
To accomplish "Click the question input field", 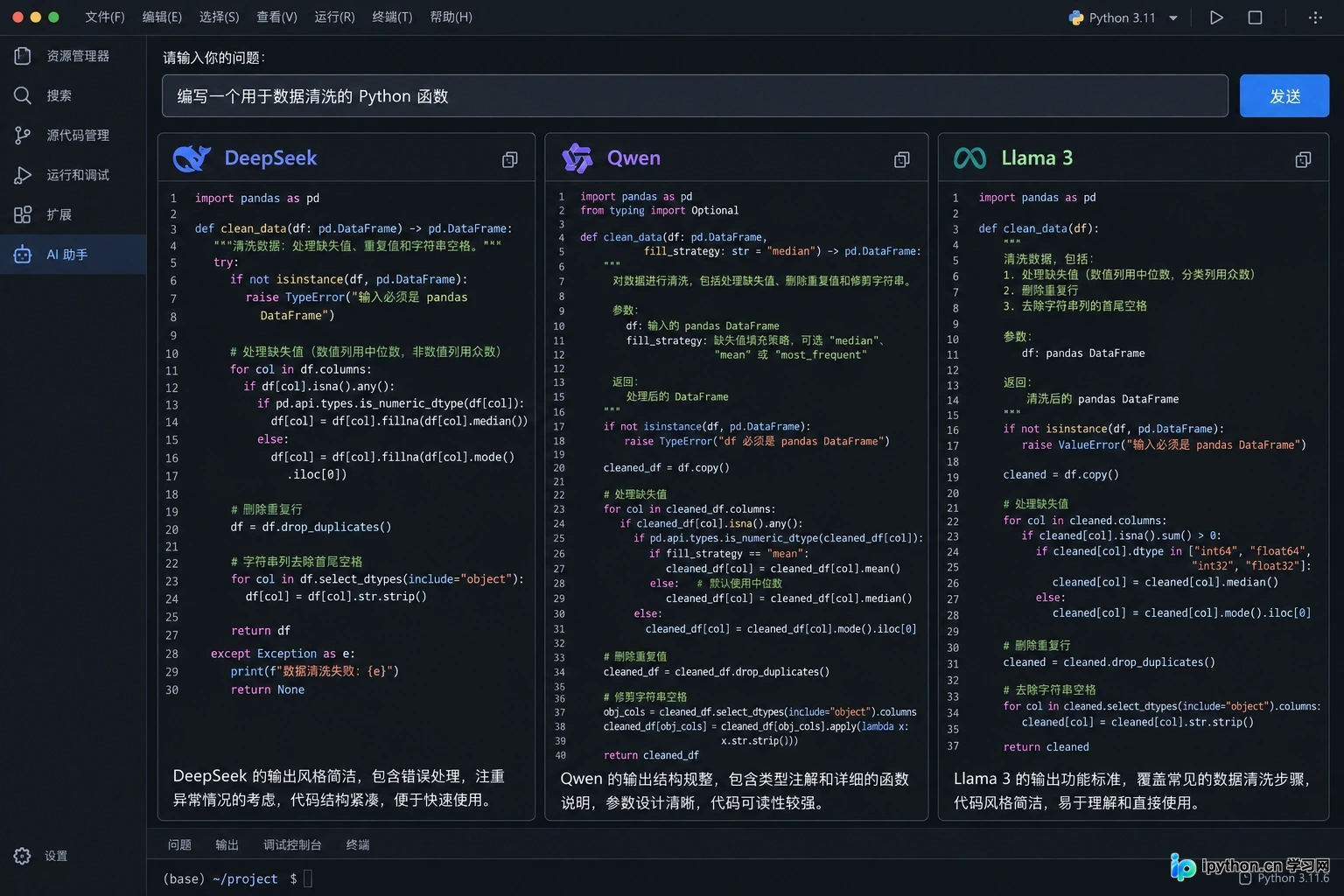I will tap(695, 96).
